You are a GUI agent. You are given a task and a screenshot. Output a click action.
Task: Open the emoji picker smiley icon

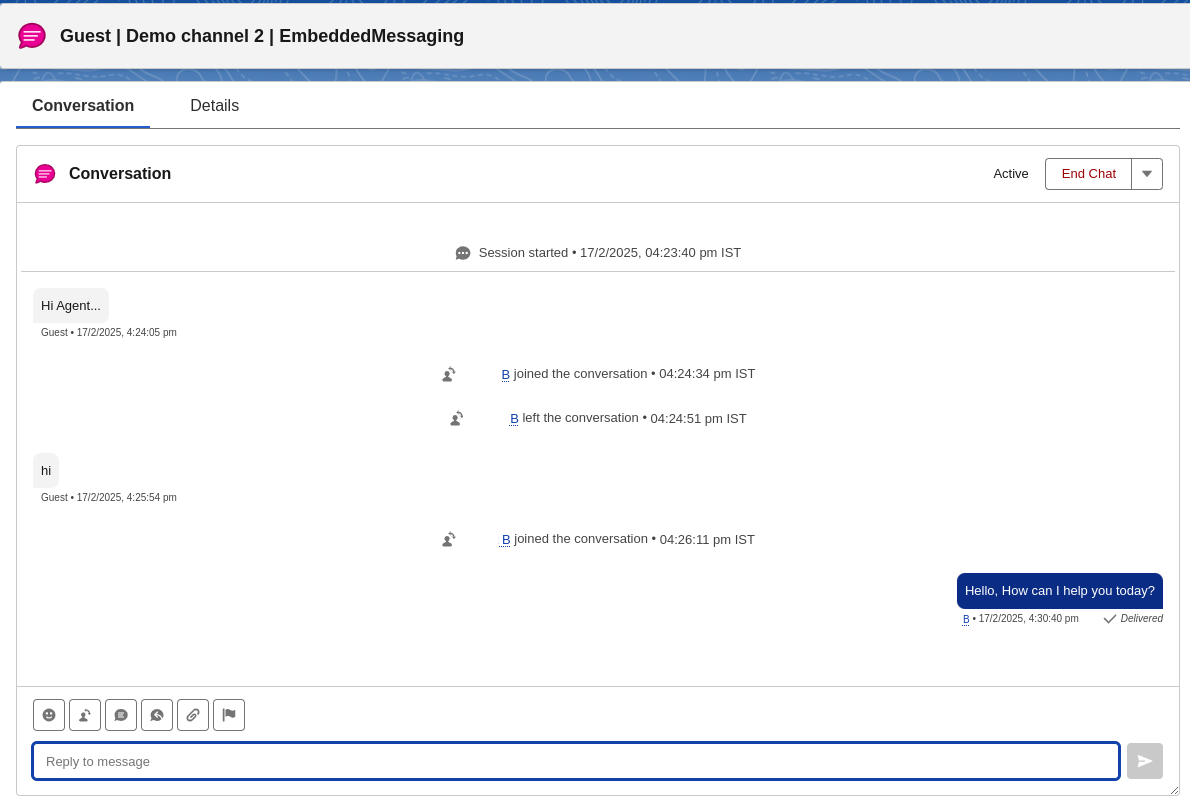coord(49,715)
